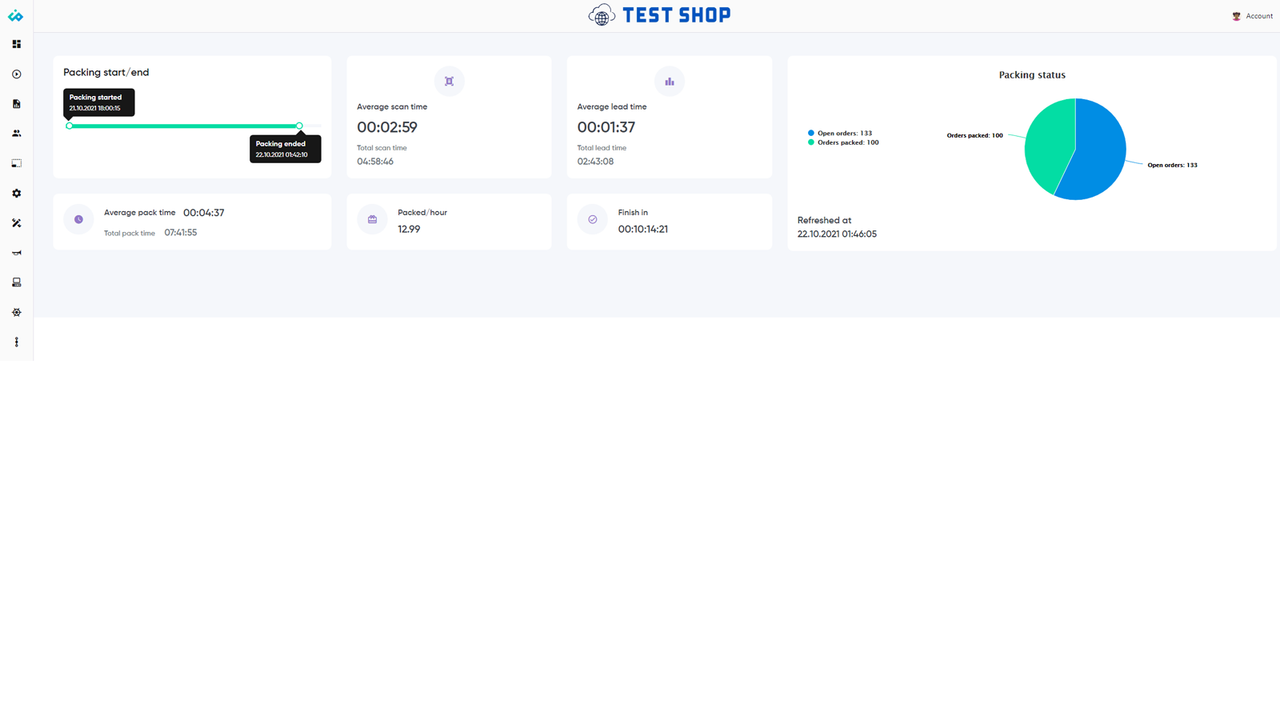Screen dimensions: 1280x720
Task: Click the 'Packed/hour' label
Action: pyautogui.click(x=423, y=213)
